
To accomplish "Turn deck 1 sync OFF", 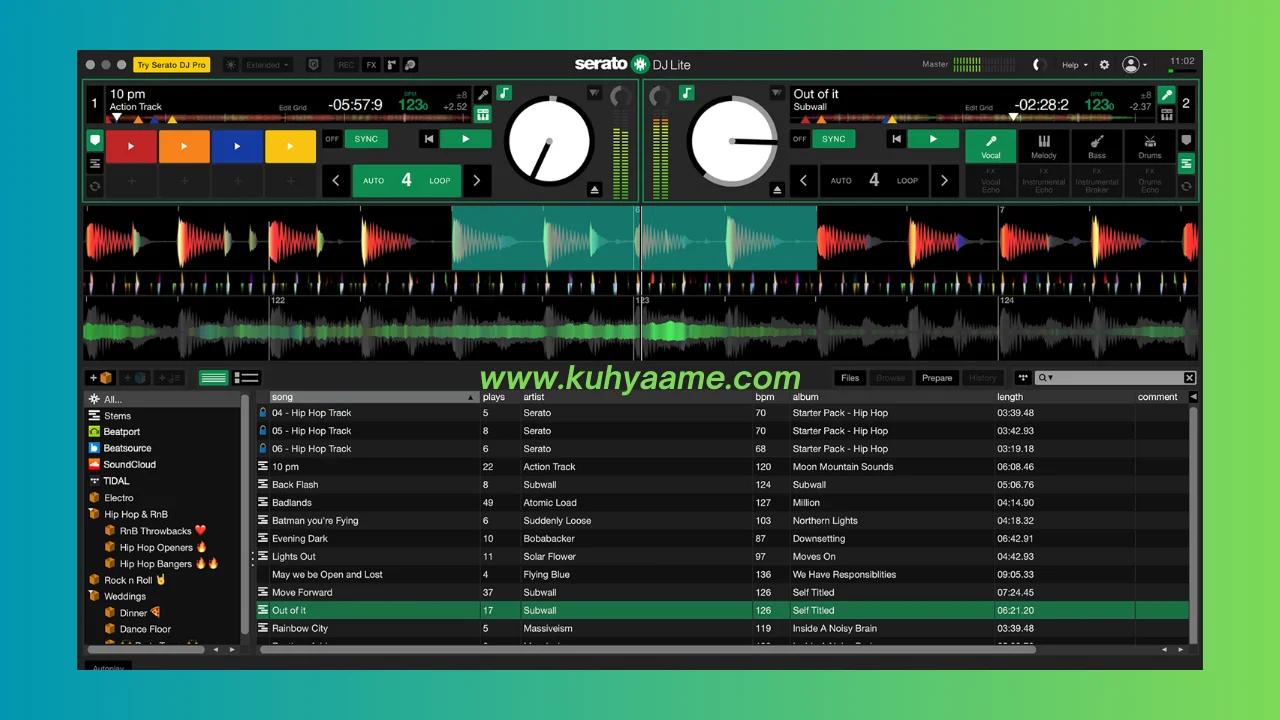I will click(333, 139).
